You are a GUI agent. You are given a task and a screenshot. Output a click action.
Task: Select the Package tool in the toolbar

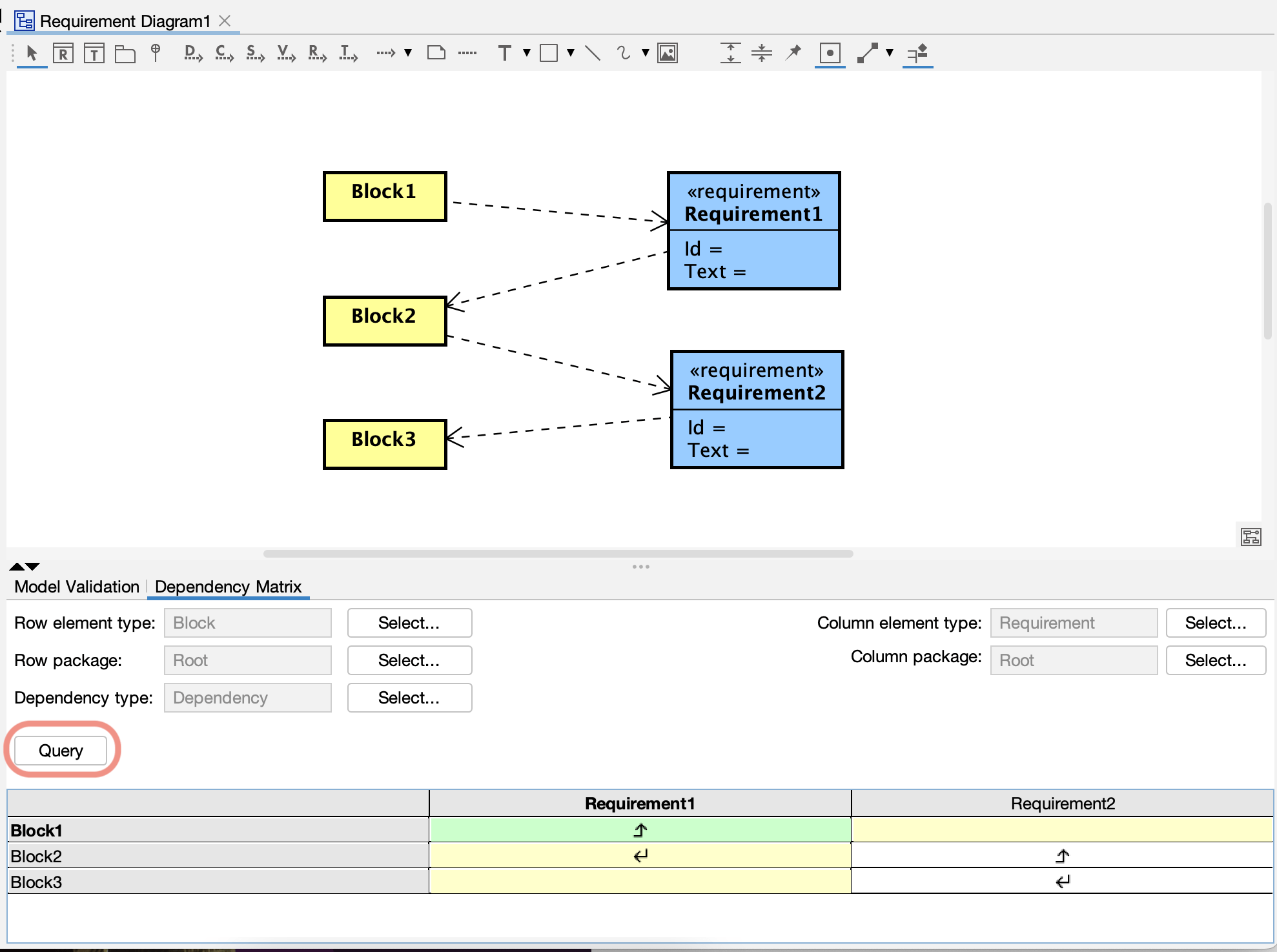[125, 54]
